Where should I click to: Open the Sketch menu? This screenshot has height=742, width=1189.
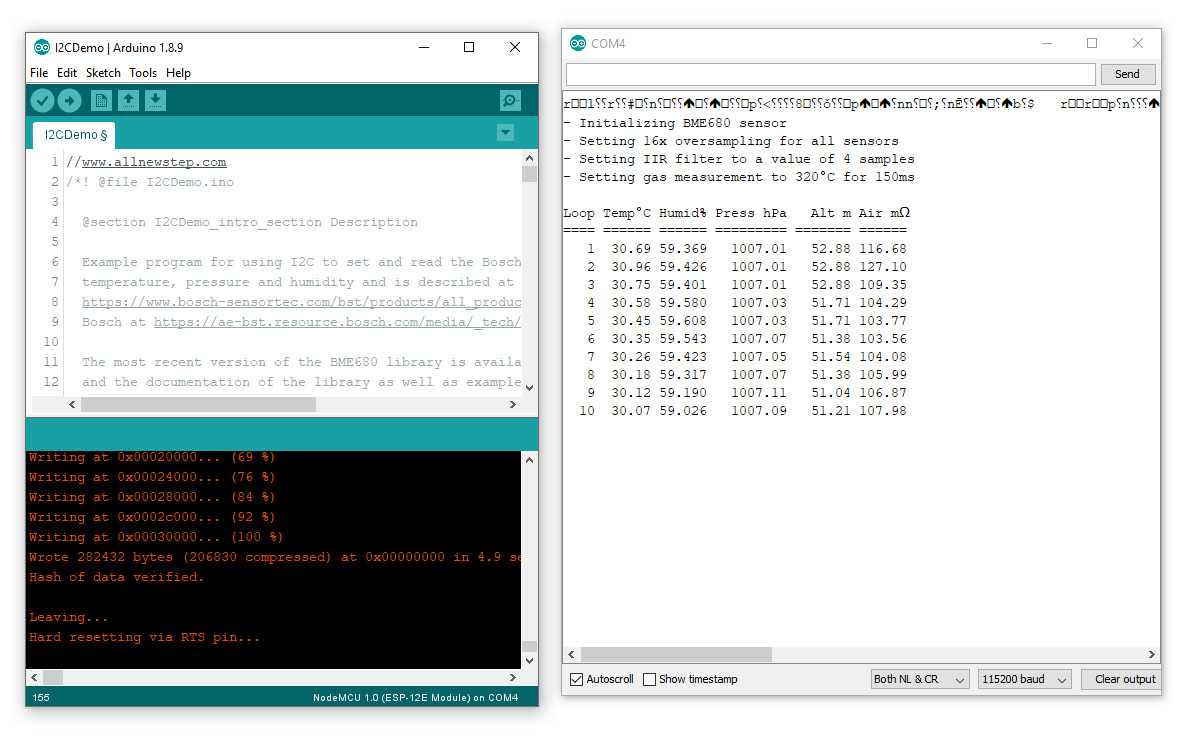pos(103,73)
